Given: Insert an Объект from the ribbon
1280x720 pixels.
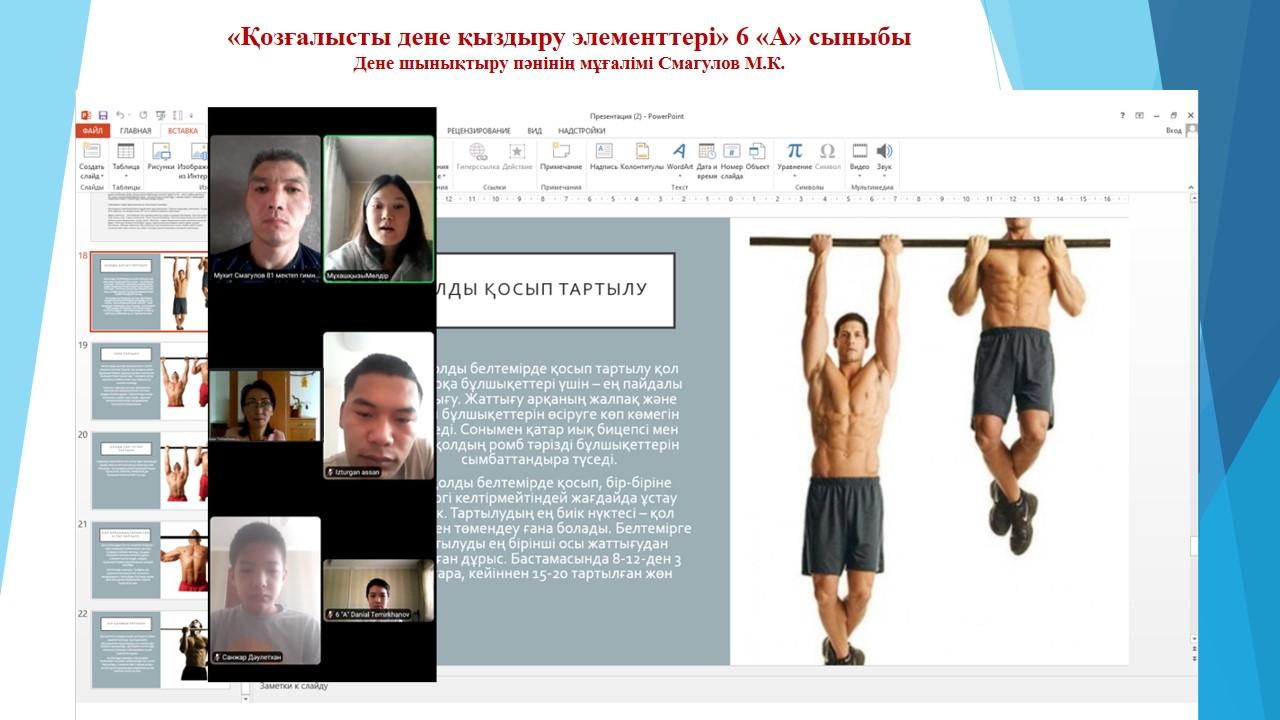Looking at the screenshot, I should point(757,152).
